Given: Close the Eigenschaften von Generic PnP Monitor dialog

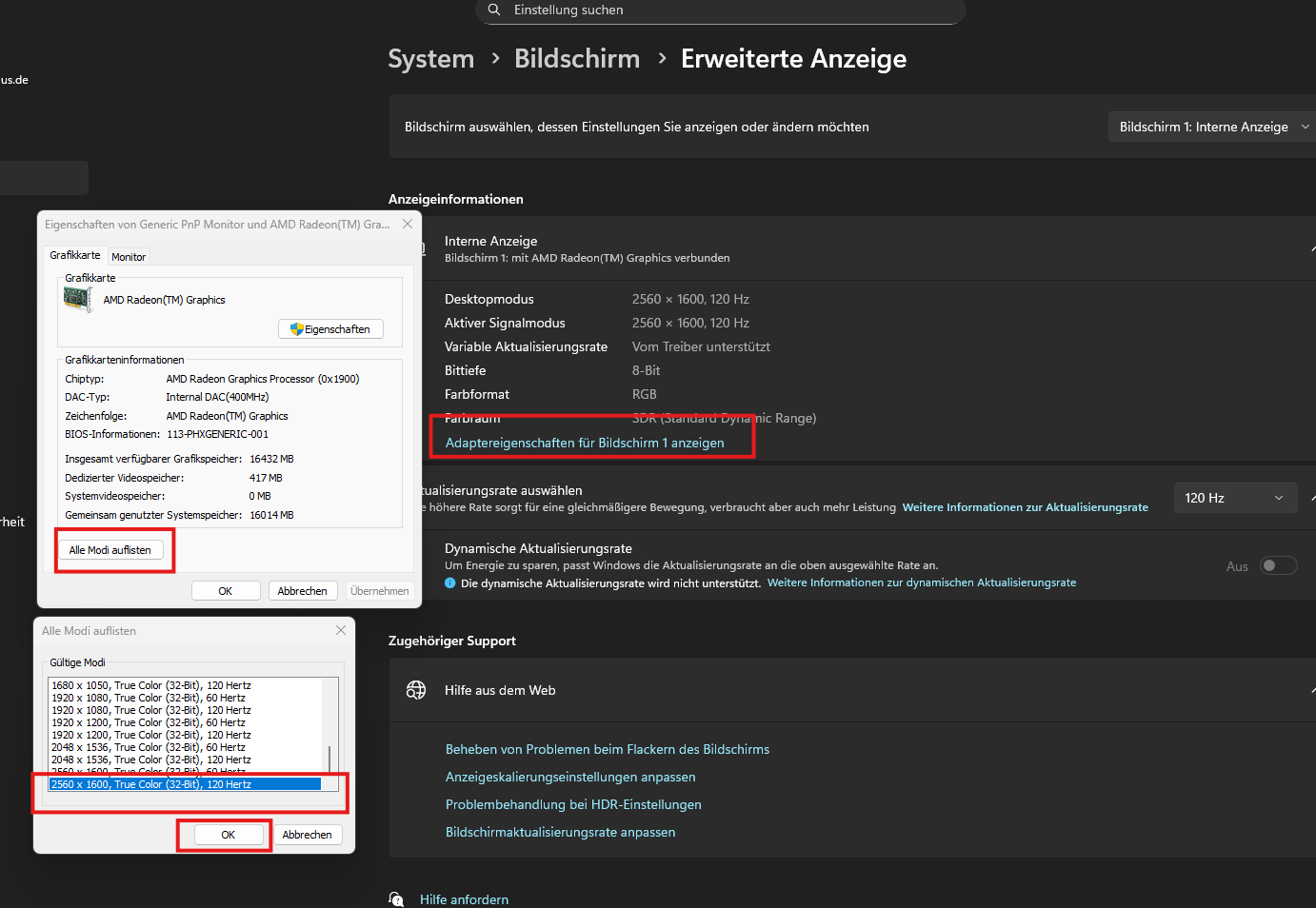Looking at the screenshot, I should point(408,224).
